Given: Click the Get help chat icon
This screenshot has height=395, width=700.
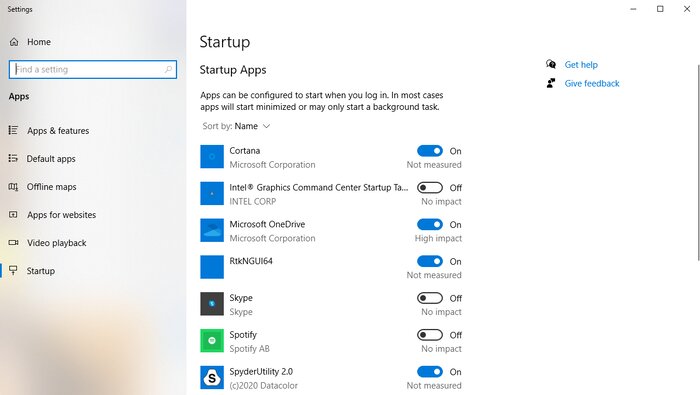Looking at the screenshot, I should tap(551, 64).
